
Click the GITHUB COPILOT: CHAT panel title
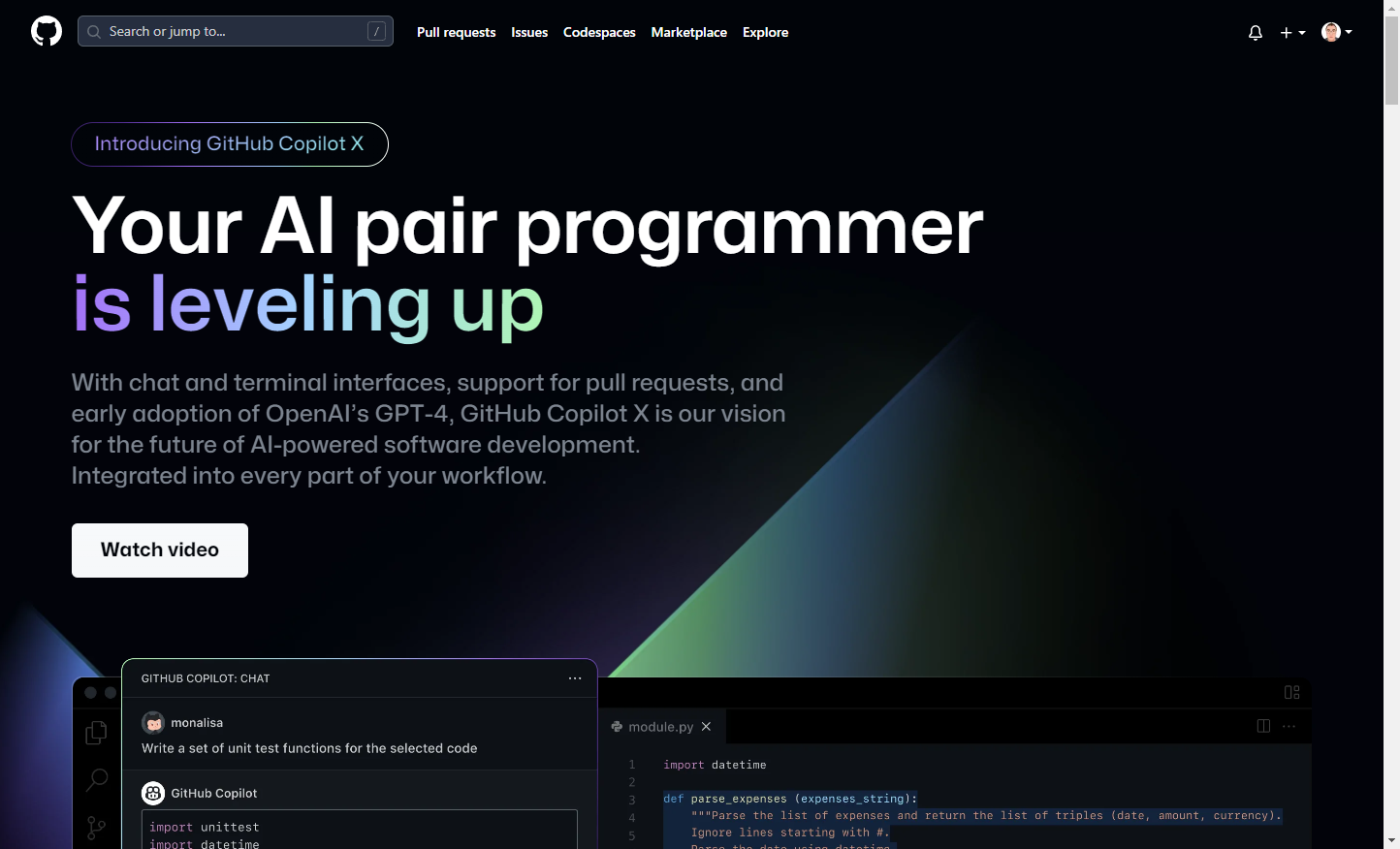point(206,678)
